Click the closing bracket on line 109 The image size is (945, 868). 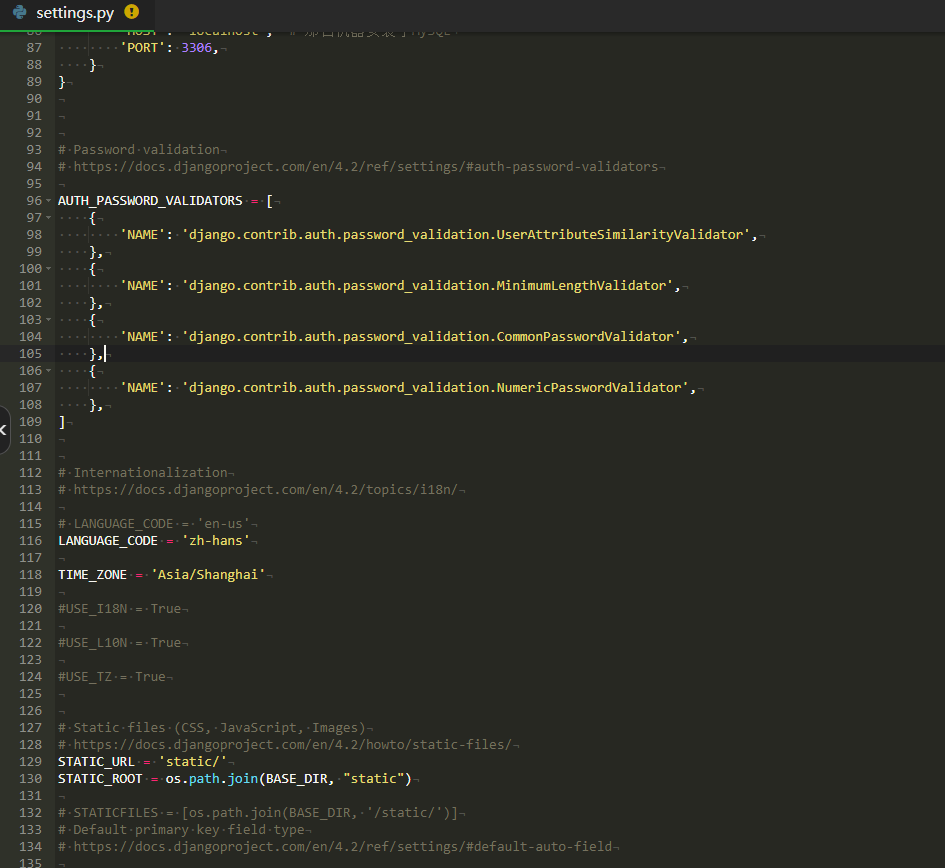(x=61, y=422)
